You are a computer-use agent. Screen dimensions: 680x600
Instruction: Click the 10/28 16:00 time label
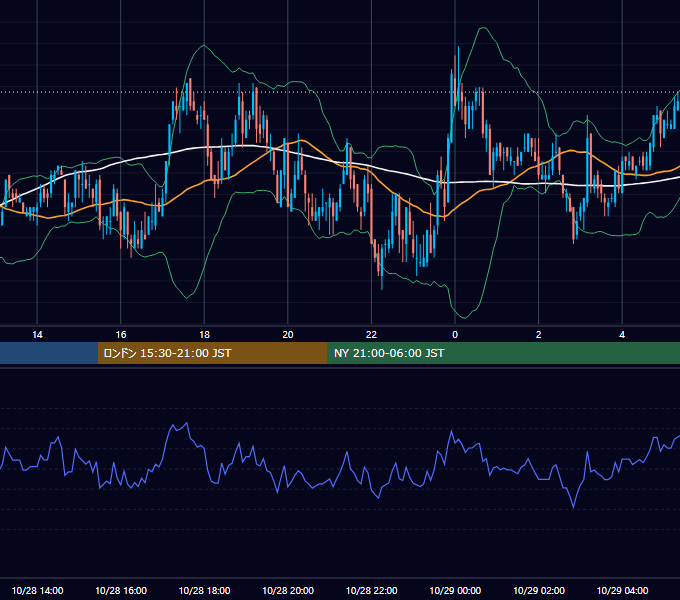(x=121, y=590)
